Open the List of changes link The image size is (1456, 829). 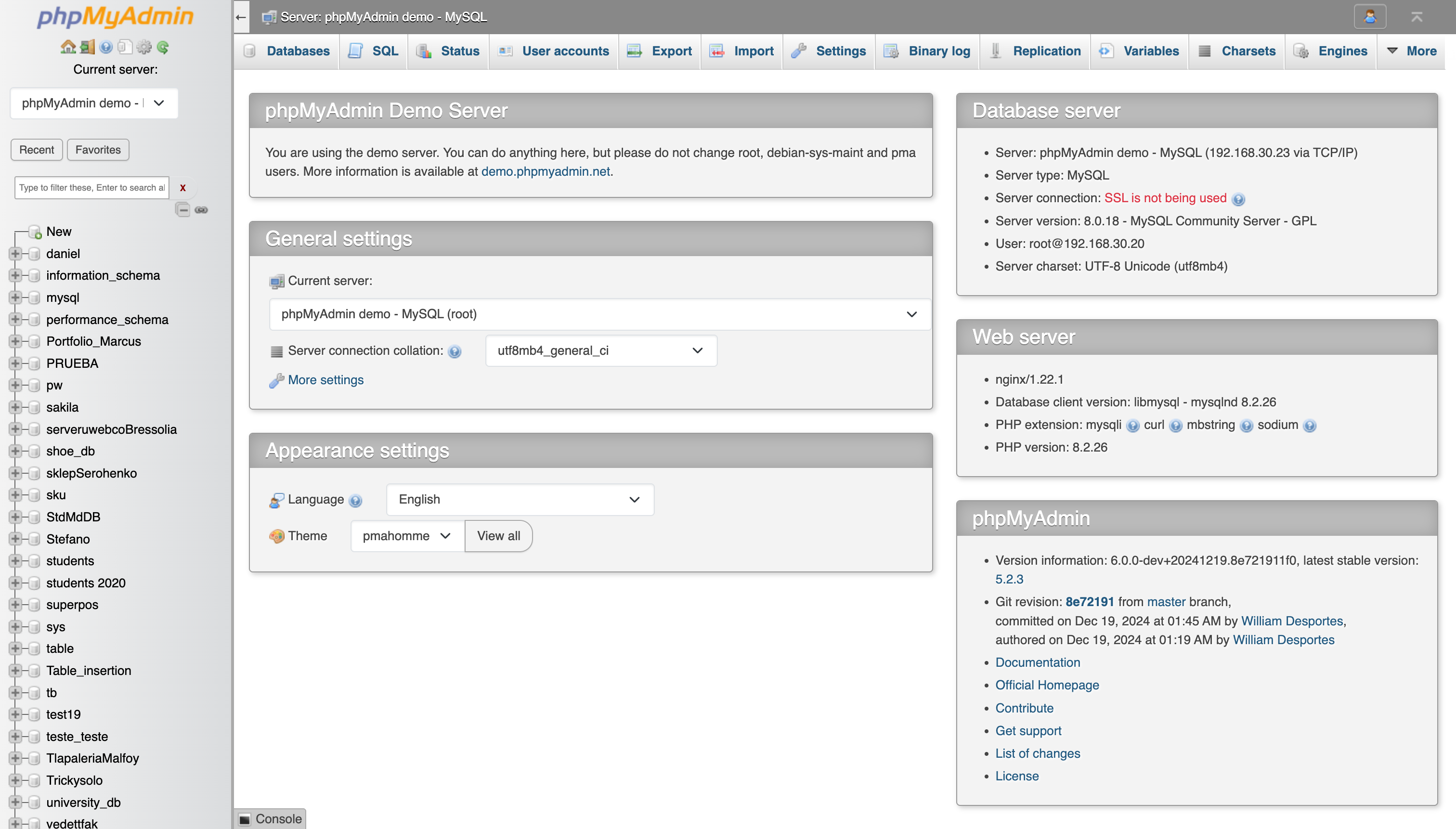click(x=1038, y=753)
